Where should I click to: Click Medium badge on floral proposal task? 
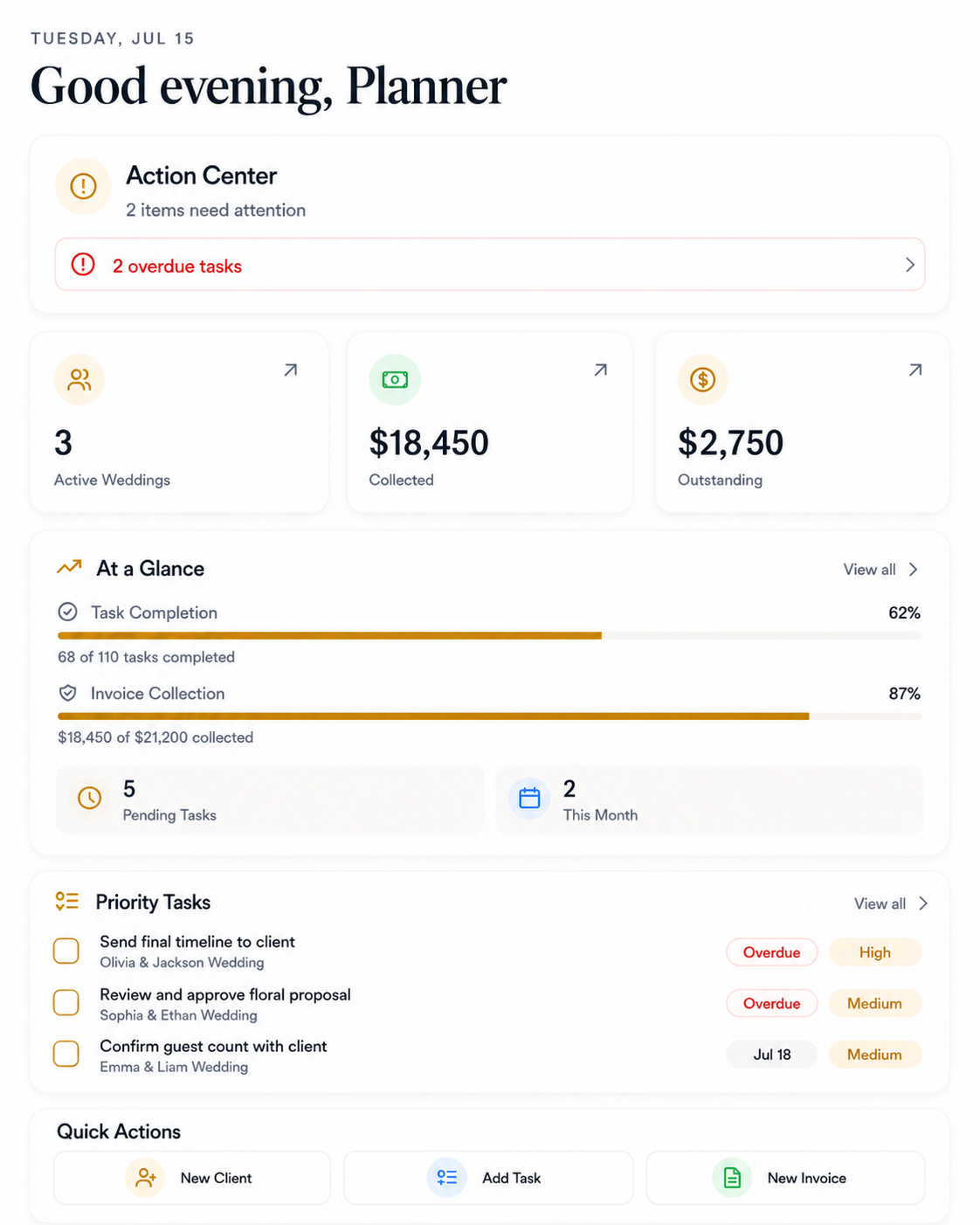[874, 1003]
